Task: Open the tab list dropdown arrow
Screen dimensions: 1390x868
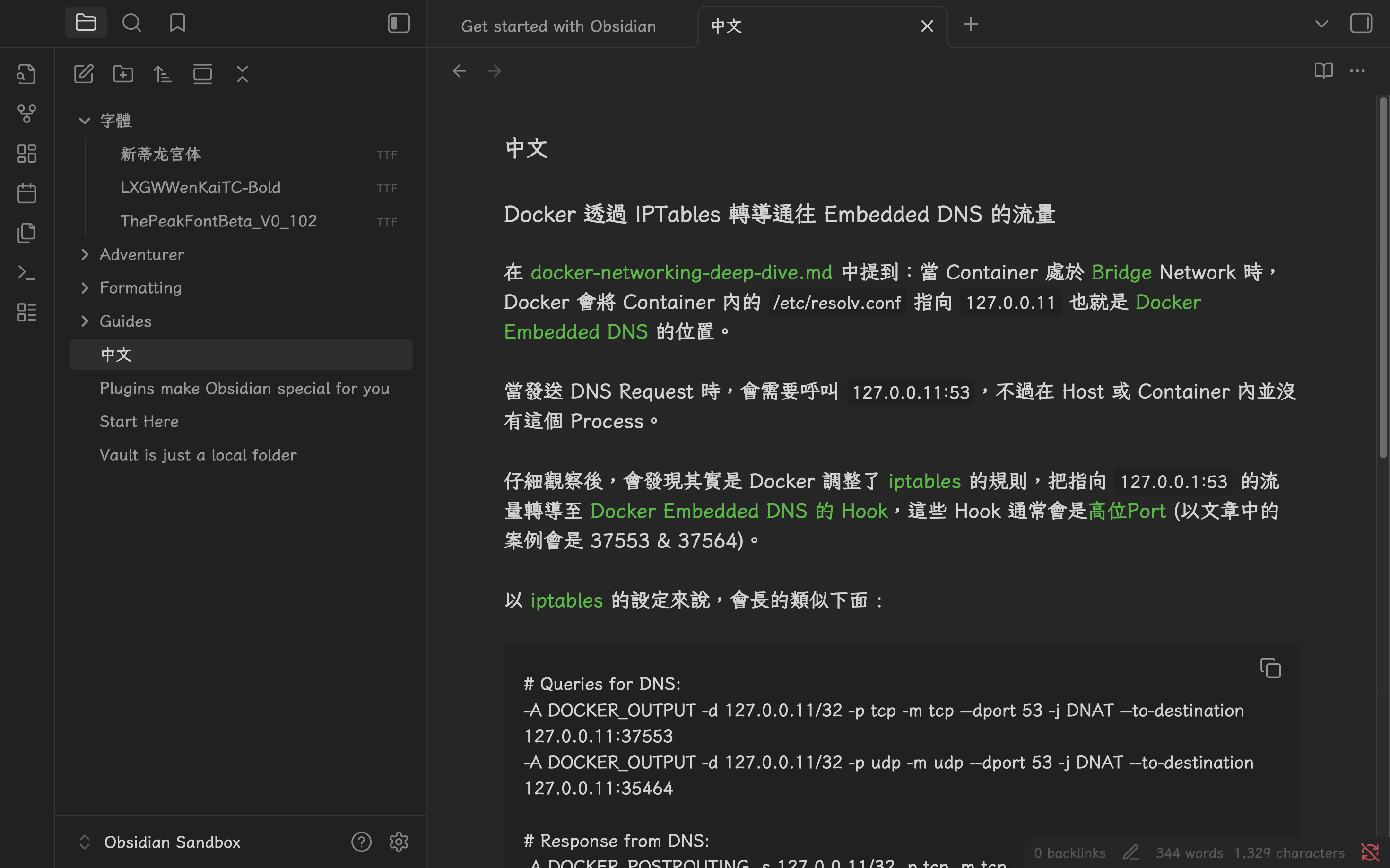Action: [x=1321, y=24]
